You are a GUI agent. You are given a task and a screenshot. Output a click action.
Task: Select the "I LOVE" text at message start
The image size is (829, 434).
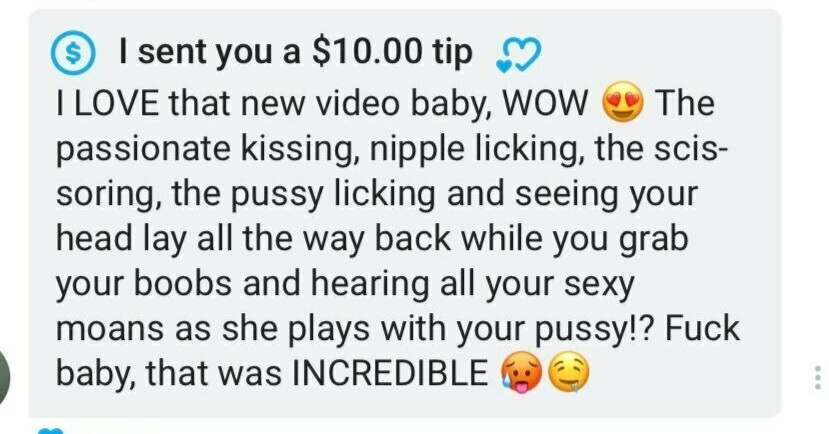tap(107, 103)
